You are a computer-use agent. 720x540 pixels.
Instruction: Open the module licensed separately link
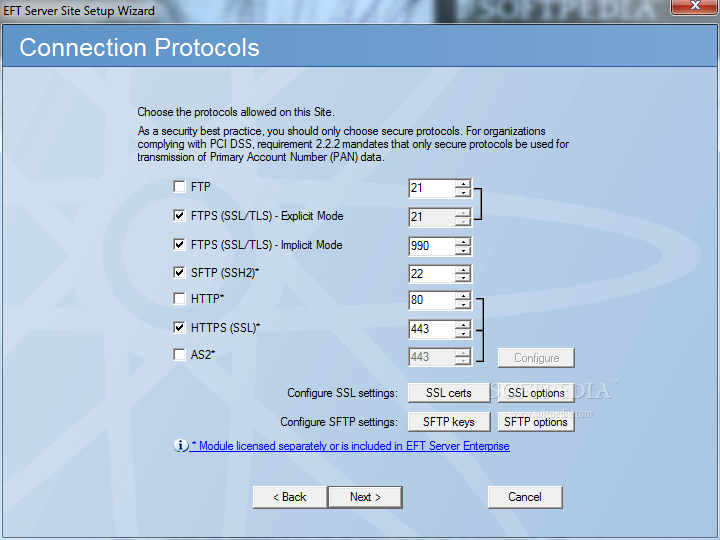[x=350, y=446]
